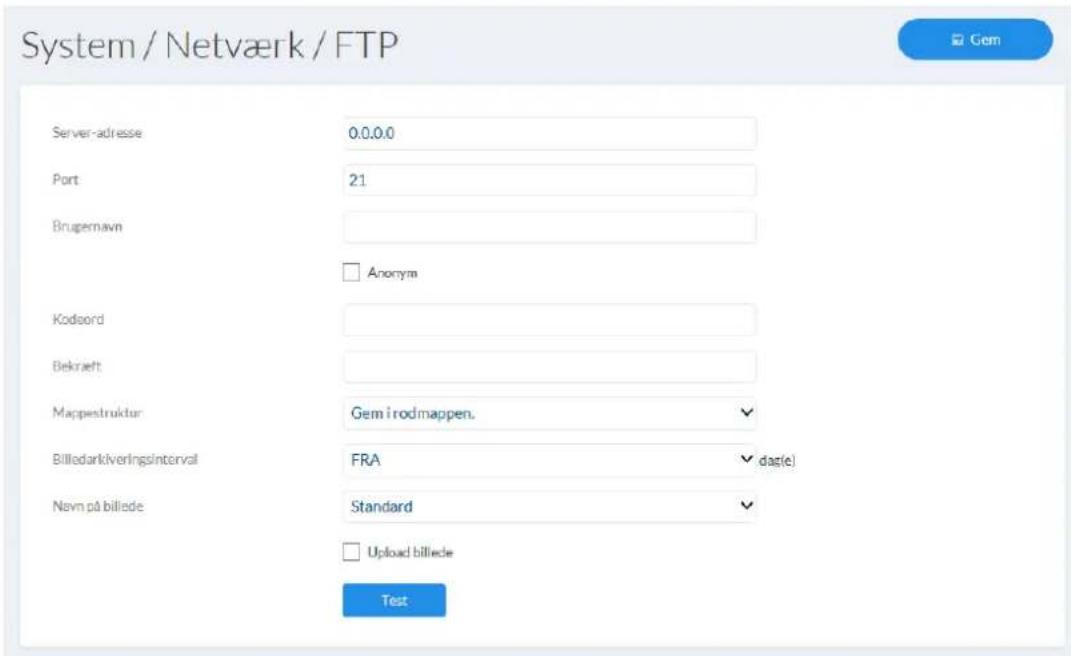Click the Anonym label text
This screenshot has height=656, width=1071.
[x=392, y=273]
